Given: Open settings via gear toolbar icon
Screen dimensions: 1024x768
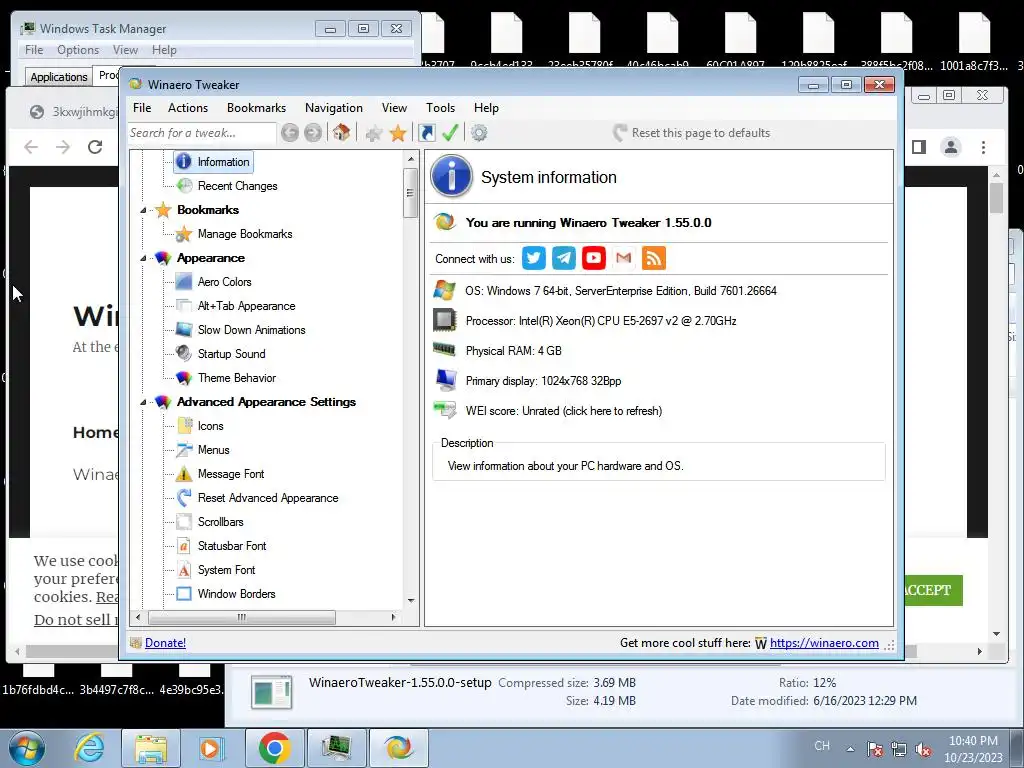Looking at the screenshot, I should point(479,133).
